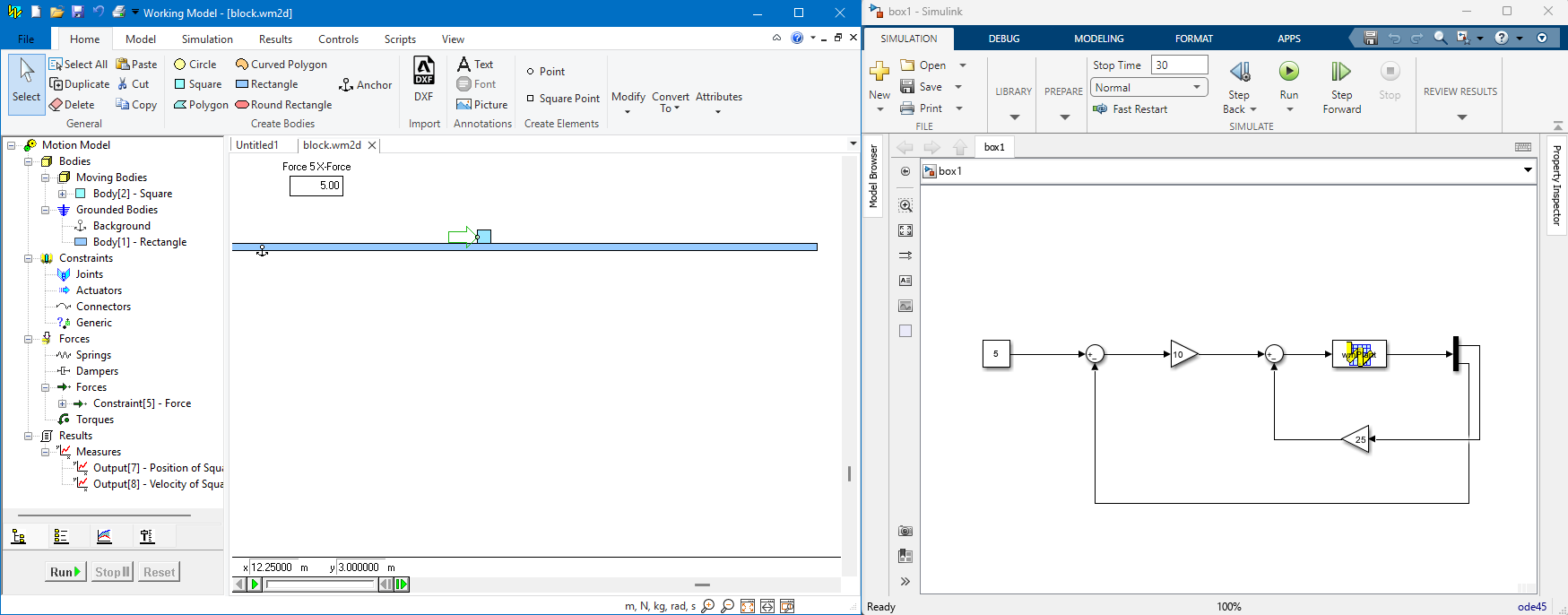
Task: Select the arrow Select tool in Working Model
Action: [x=26, y=83]
